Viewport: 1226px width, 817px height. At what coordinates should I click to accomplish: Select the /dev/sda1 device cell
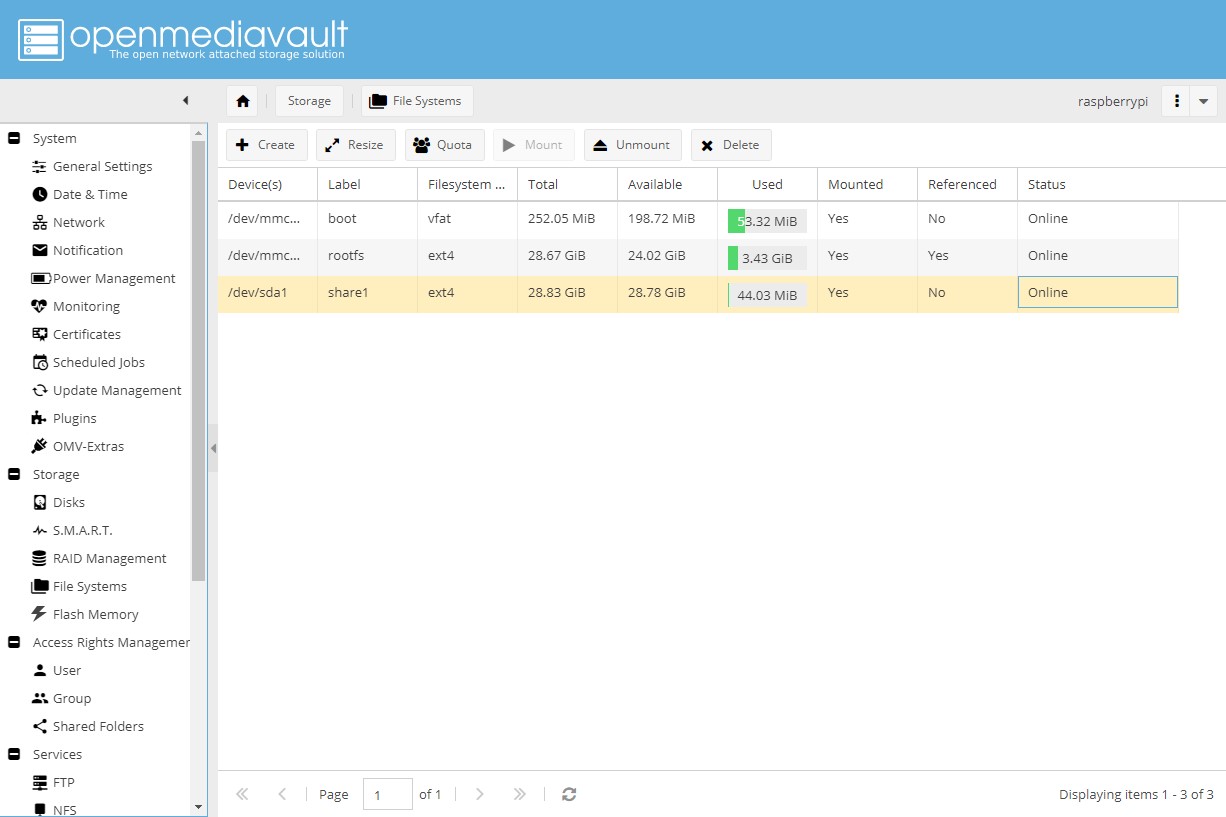pos(268,293)
